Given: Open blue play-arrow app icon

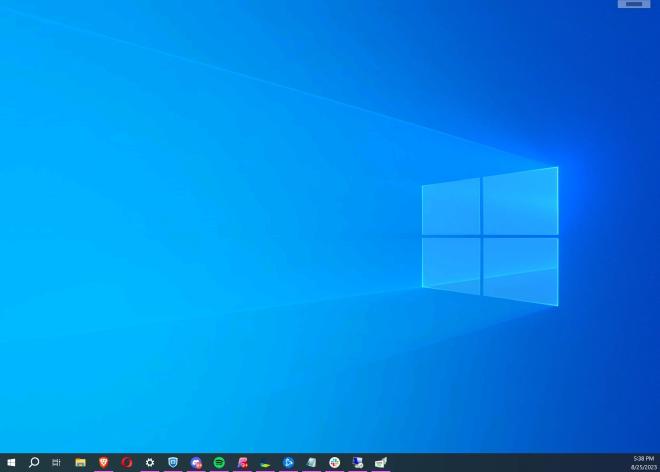Looking at the screenshot, I should [x=288, y=463].
